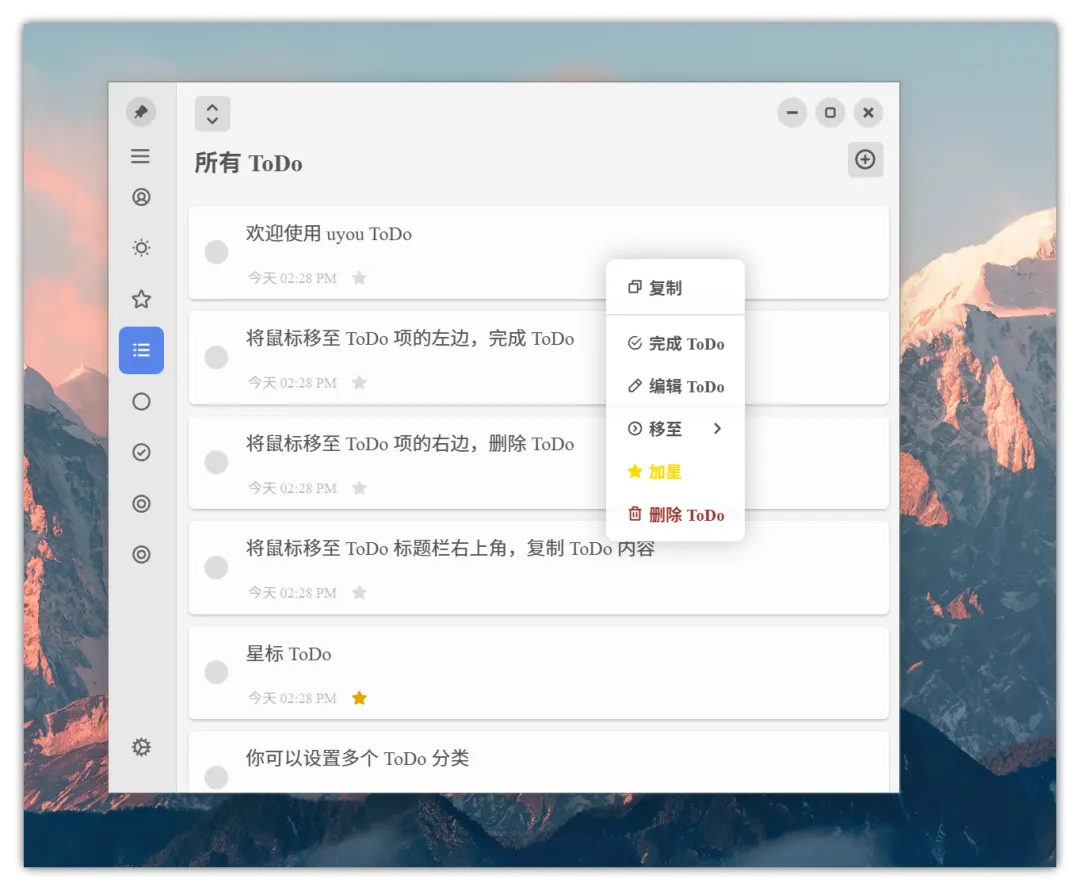Open settings via the gear icon
Screen dimensions: 1080x891
[141, 747]
